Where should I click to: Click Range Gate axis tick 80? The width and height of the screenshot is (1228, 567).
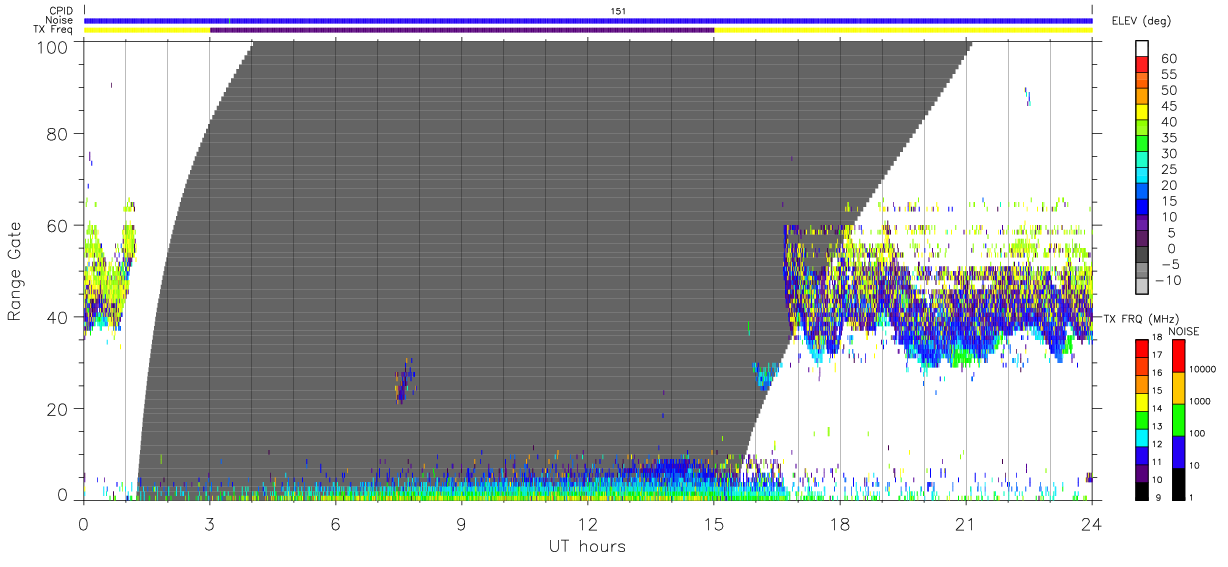pyautogui.click(x=58, y=133)
